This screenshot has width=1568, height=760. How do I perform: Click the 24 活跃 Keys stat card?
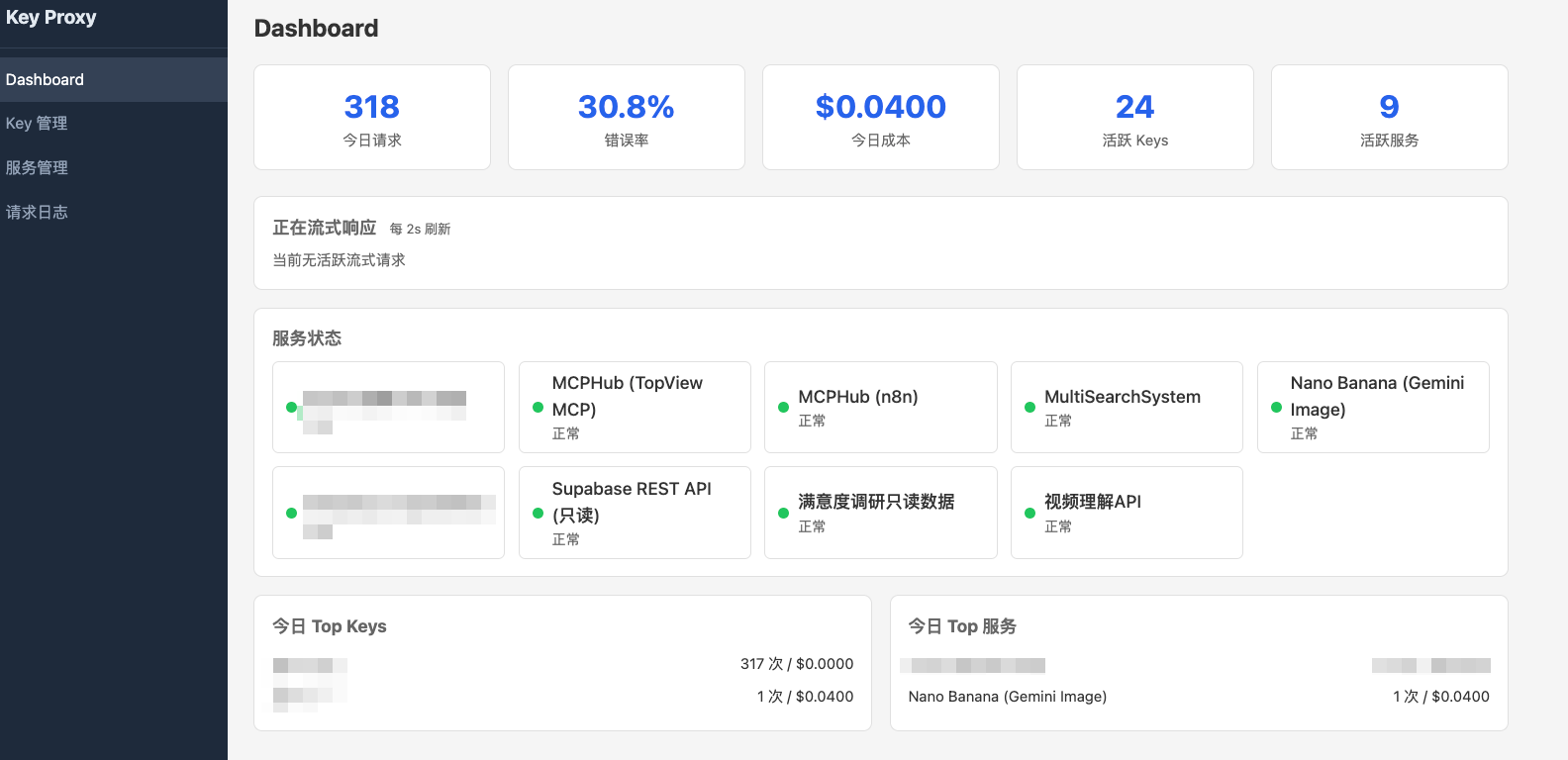pos(1135,118)
